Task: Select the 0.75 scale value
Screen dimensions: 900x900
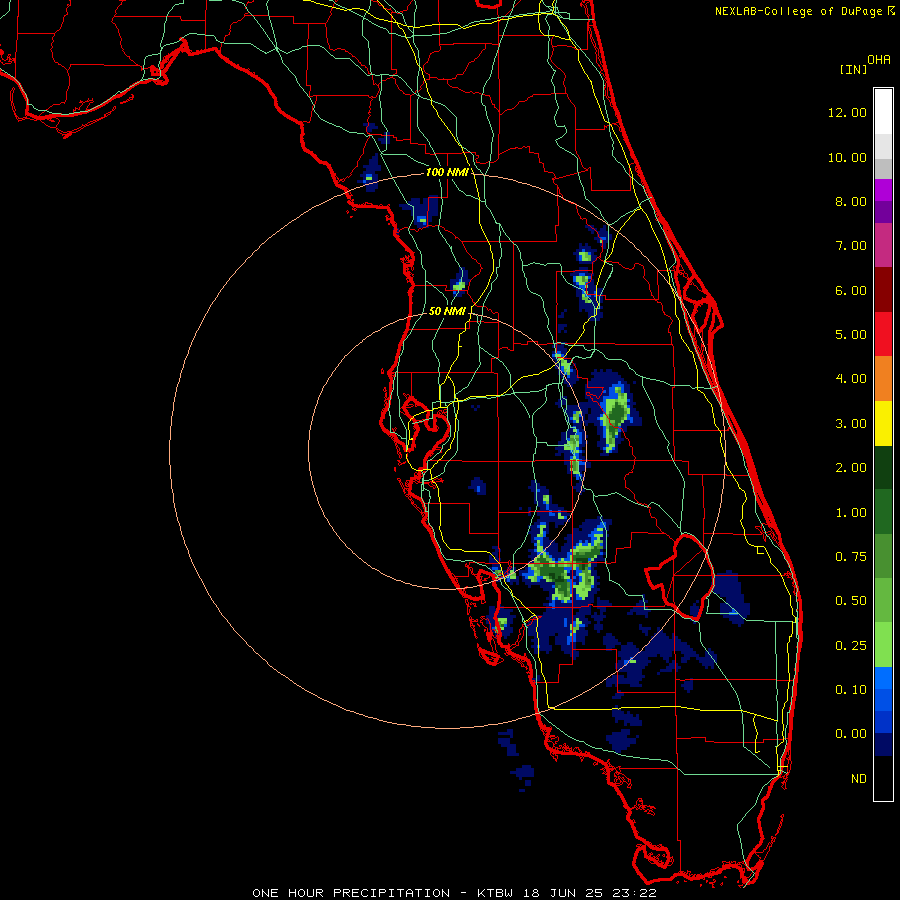Action: pyautogui.click(x=851, y=557)
